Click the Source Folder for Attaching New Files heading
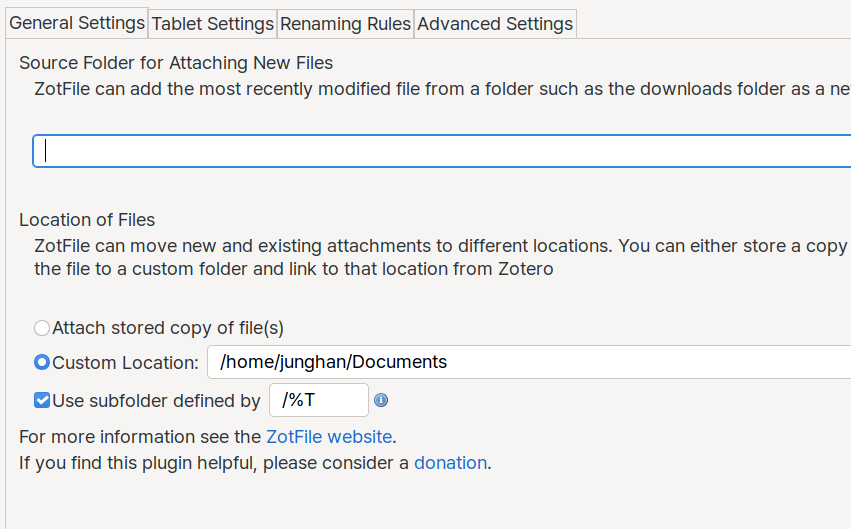Image resolution: width=851 pixels, height=529 pixels. pos(176,63)
